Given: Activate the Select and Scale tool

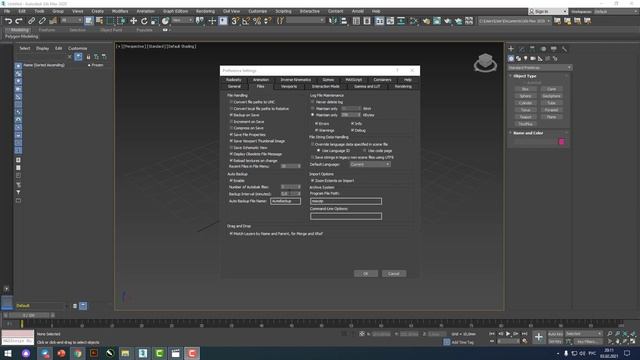Looking at the screenshot, I should (x=155, y=21).
